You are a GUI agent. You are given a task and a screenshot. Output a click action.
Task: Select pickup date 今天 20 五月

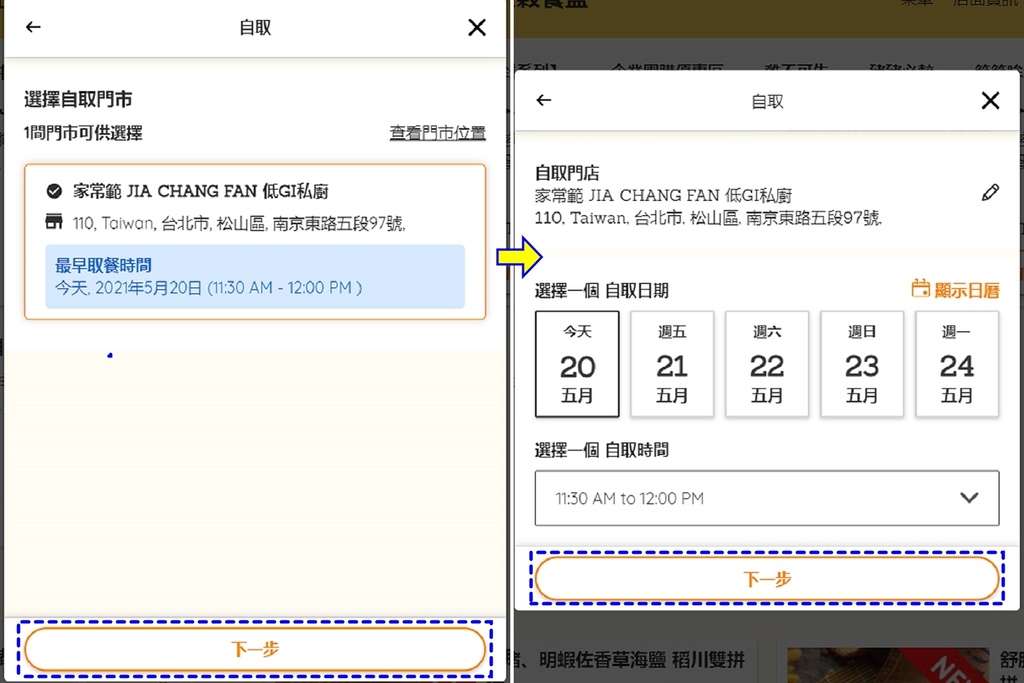click(x=577, y=364)
